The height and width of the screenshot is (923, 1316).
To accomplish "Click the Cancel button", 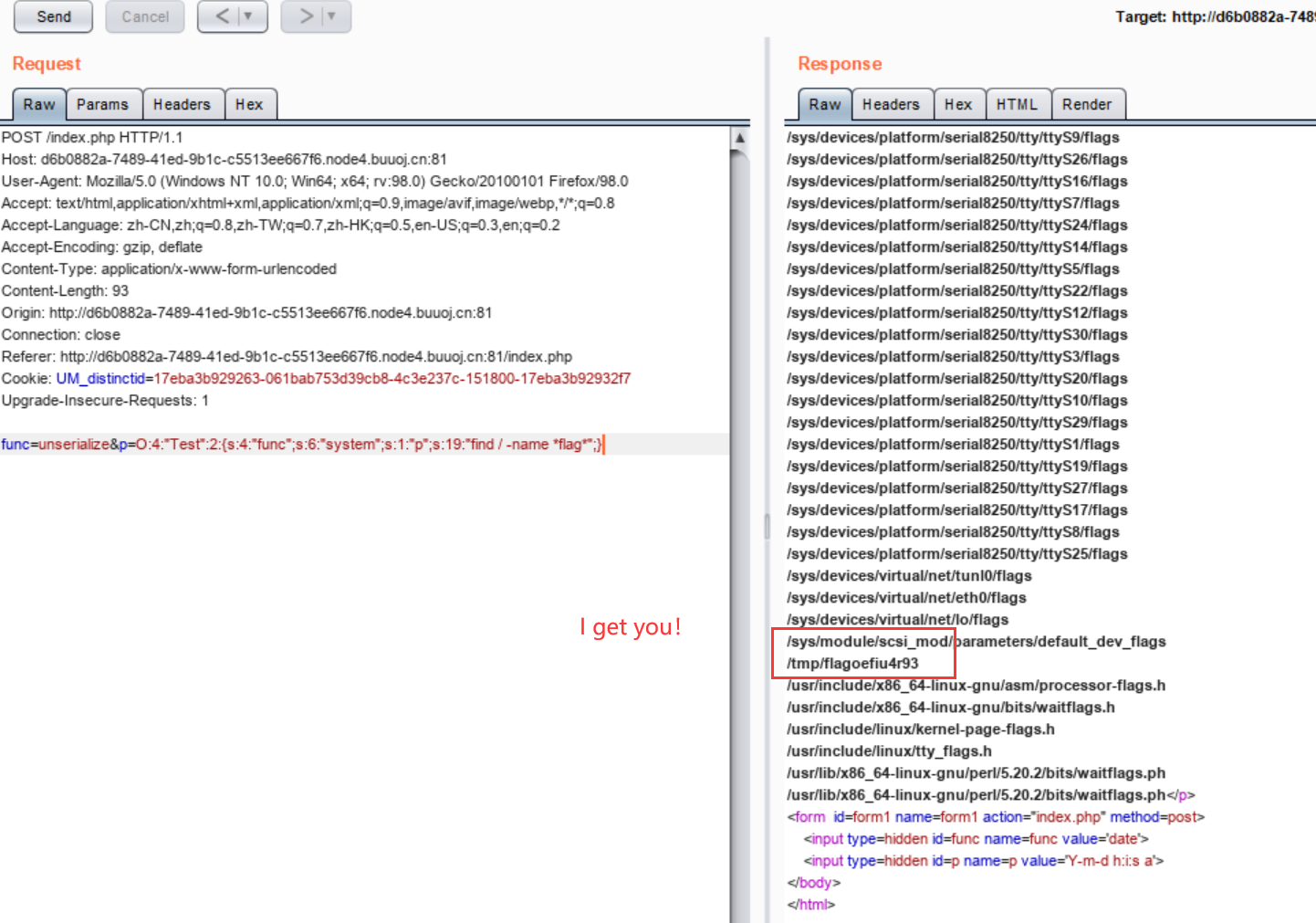I will (x=144, y=16).
